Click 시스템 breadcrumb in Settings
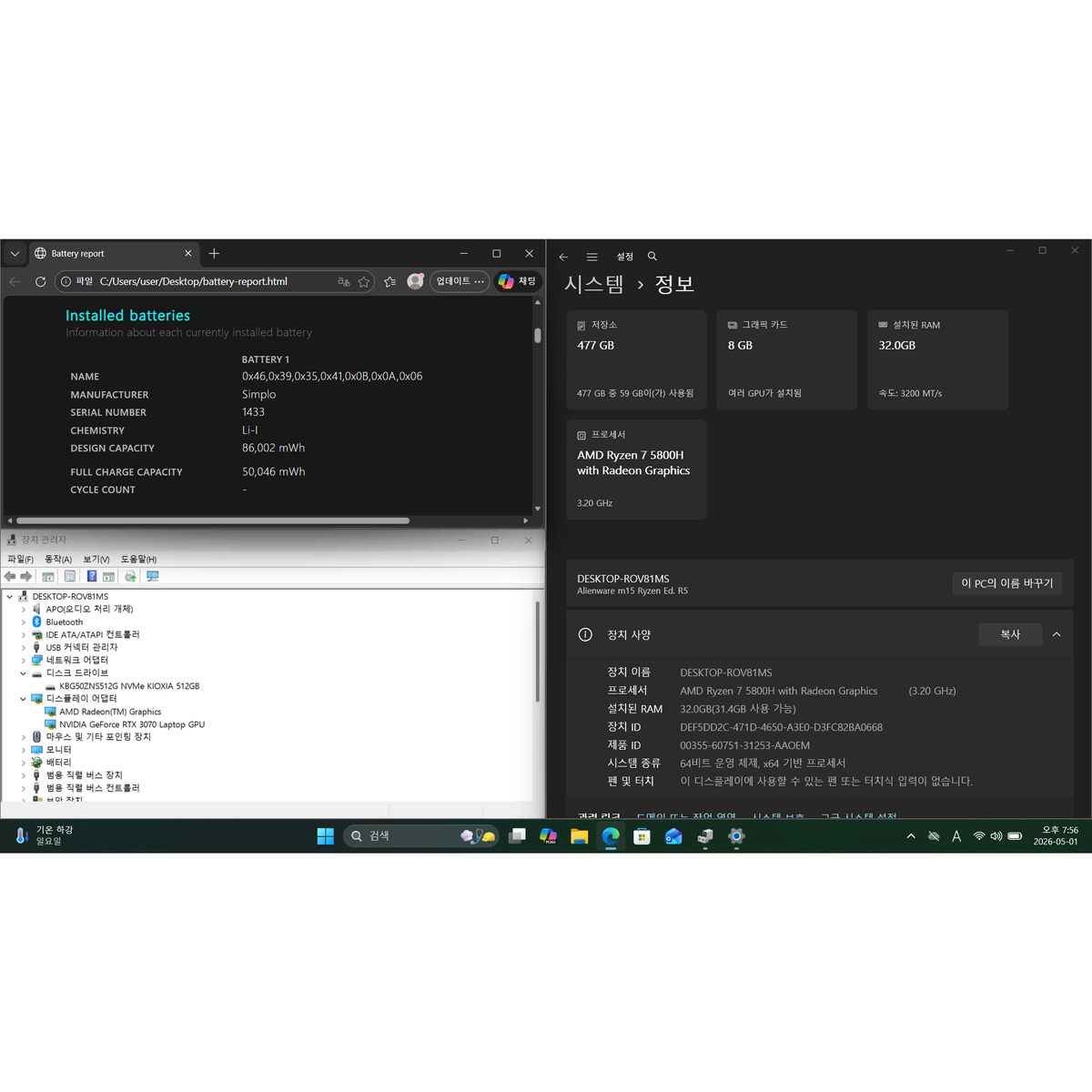The image size is (1092, 1092). pos(594,284)
